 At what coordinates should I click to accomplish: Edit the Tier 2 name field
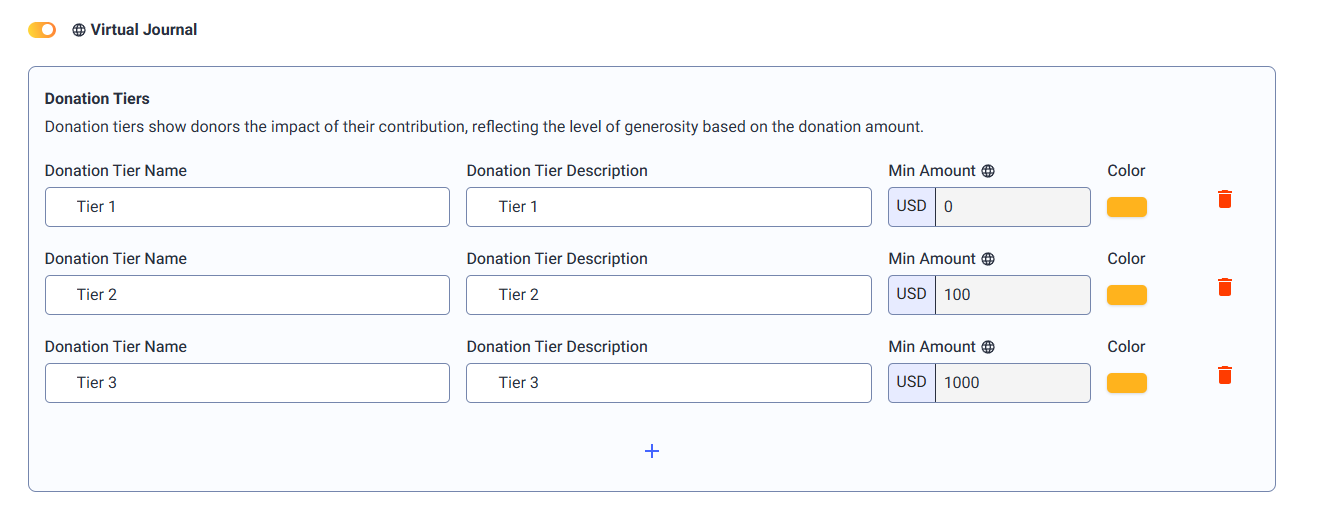247,295
